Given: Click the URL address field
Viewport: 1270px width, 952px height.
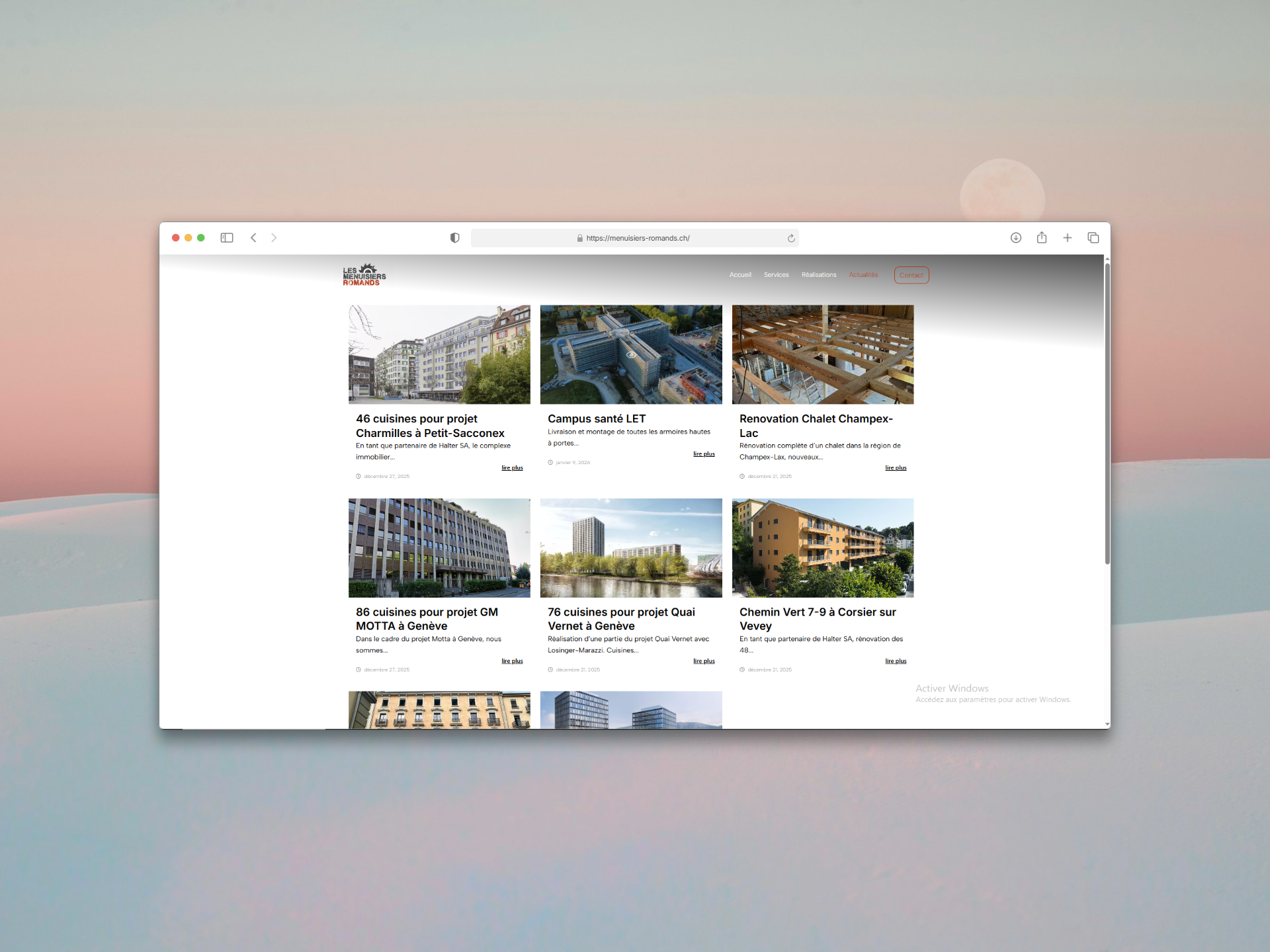Looking at the screenshot, I should 635,238.
